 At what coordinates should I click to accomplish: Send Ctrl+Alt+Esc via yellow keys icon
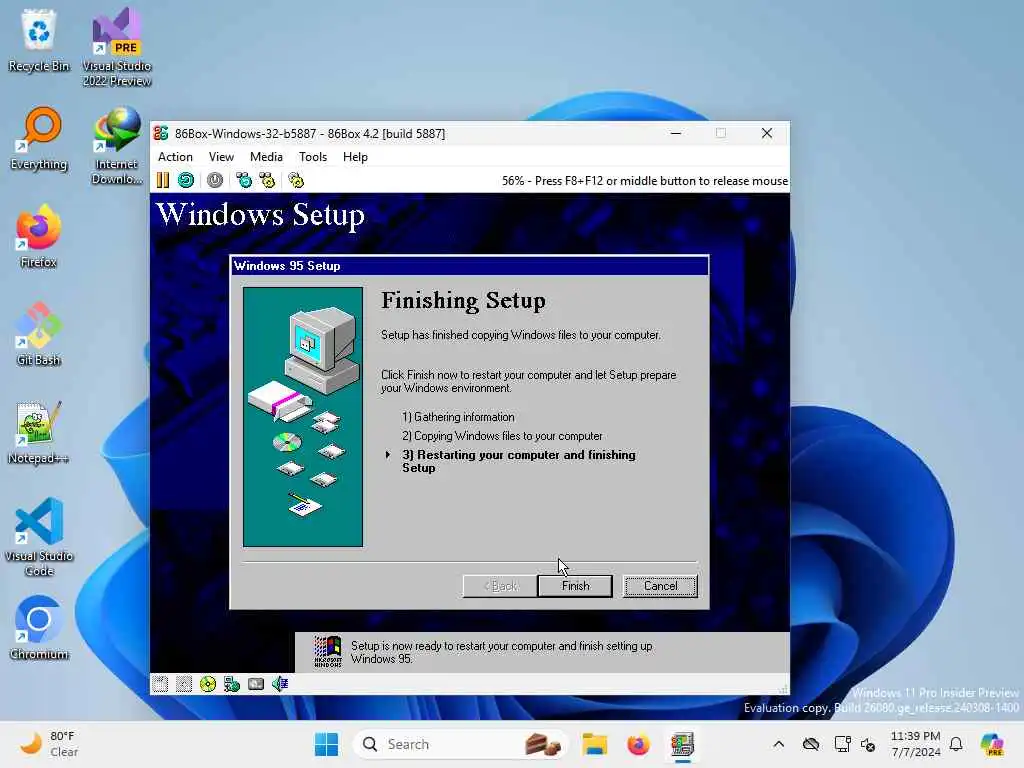pyautogui.click(x=267, y=180)
